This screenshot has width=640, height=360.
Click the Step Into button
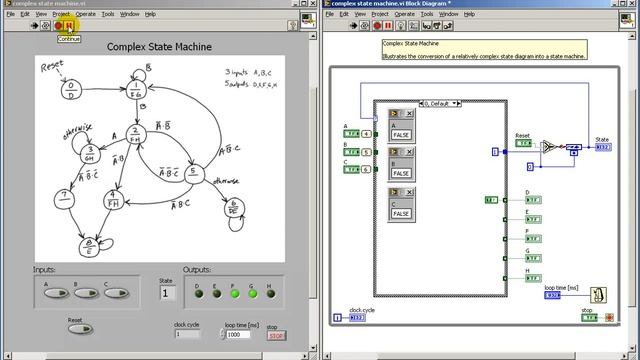tap(427, 26)
